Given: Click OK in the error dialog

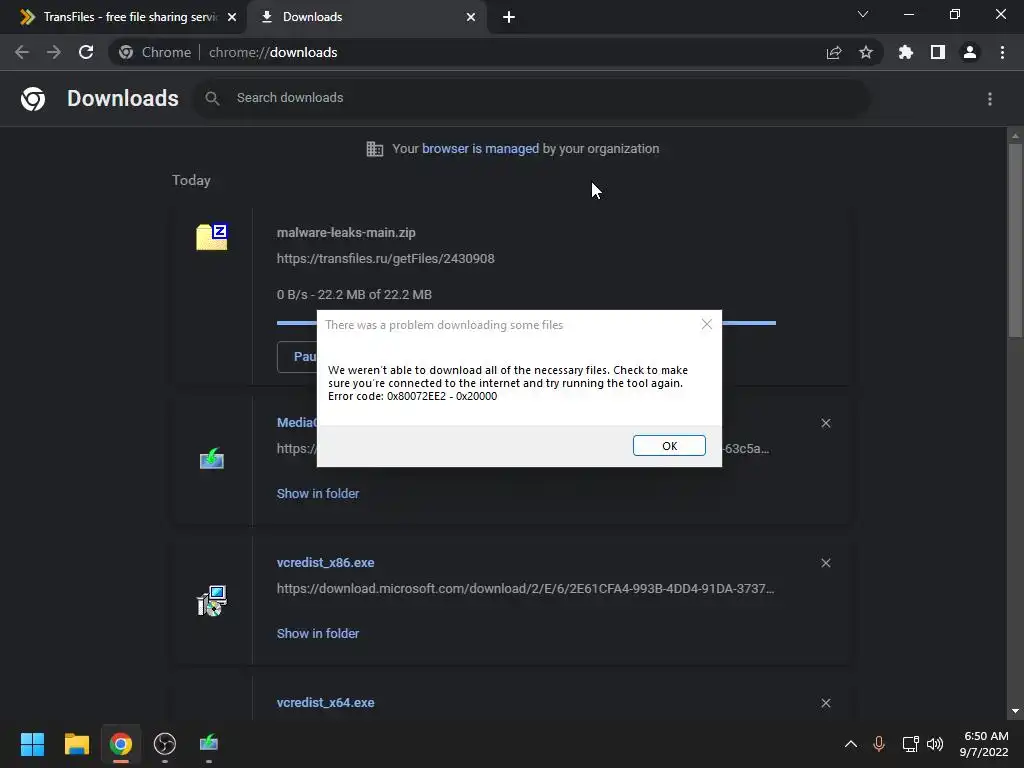Looking at the screenshot, I should coord(669,445).
